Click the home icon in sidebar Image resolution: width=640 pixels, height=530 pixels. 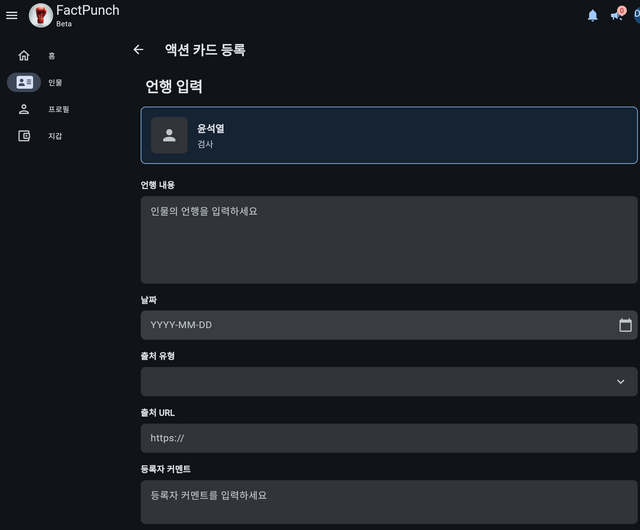click(x=24, y=55)
